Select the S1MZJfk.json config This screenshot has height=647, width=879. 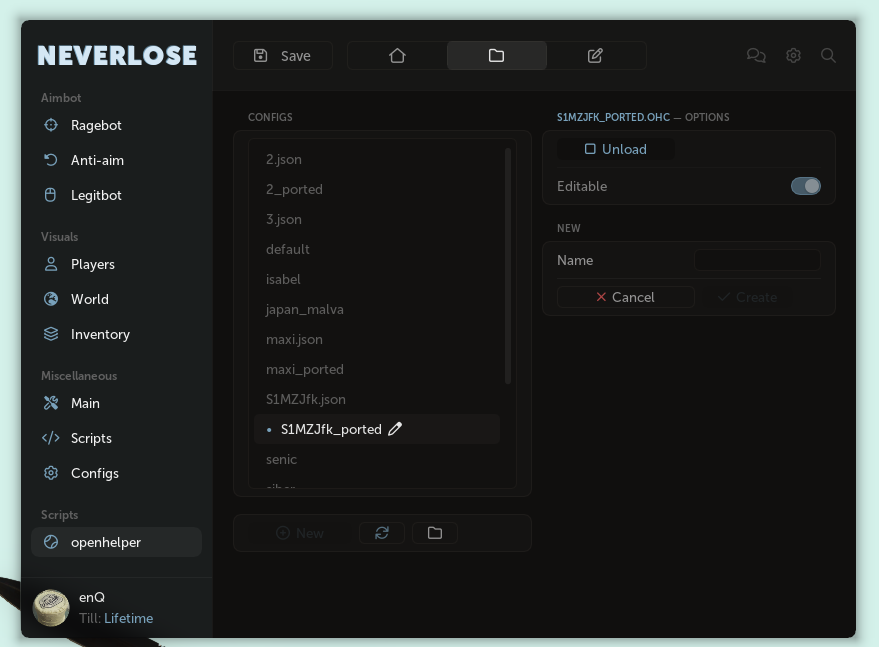tap(377, 399)
